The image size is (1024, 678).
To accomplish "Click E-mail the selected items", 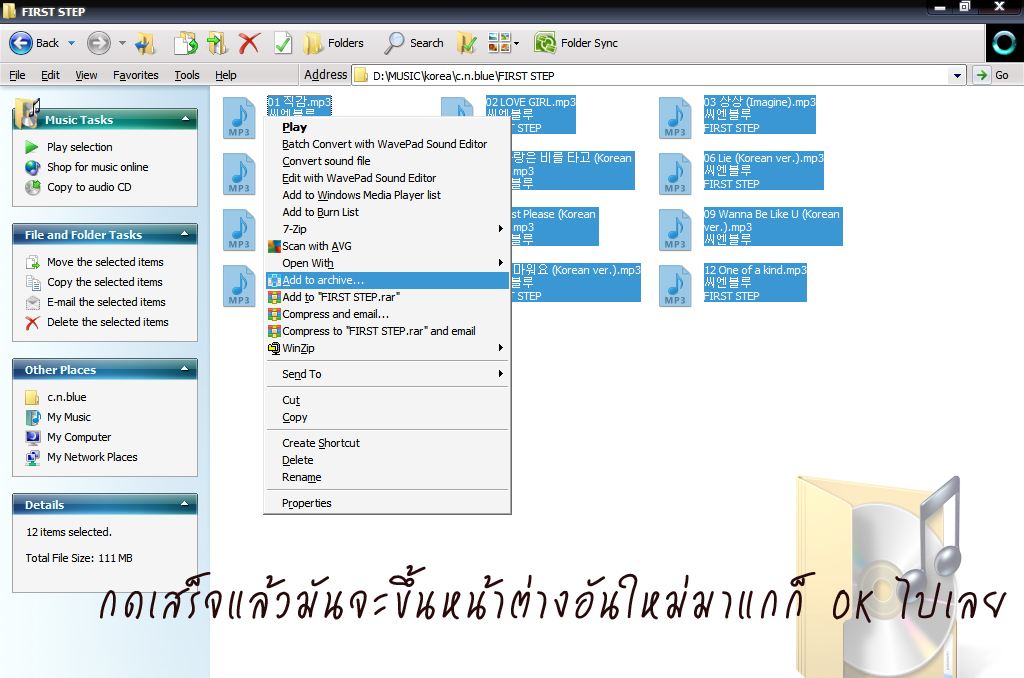I will pos(106,302).
